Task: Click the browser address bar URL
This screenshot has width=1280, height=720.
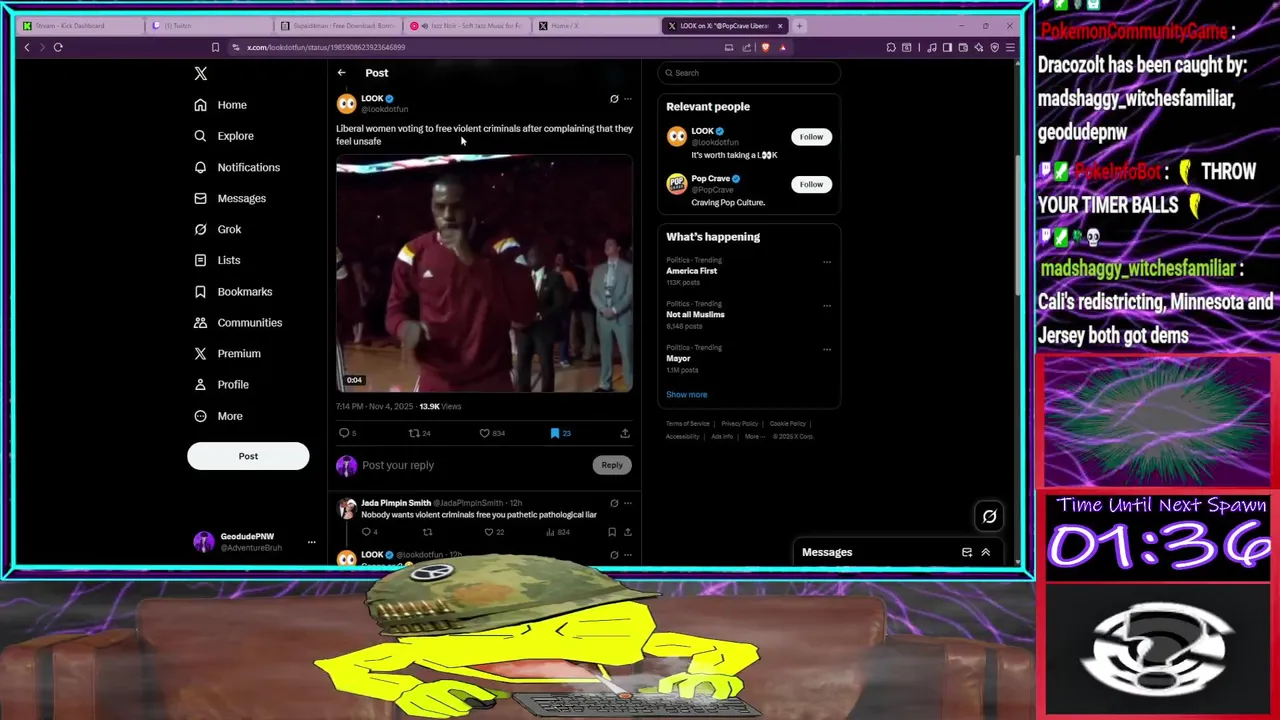Action: pyautogui.click(x=326, y=47)
